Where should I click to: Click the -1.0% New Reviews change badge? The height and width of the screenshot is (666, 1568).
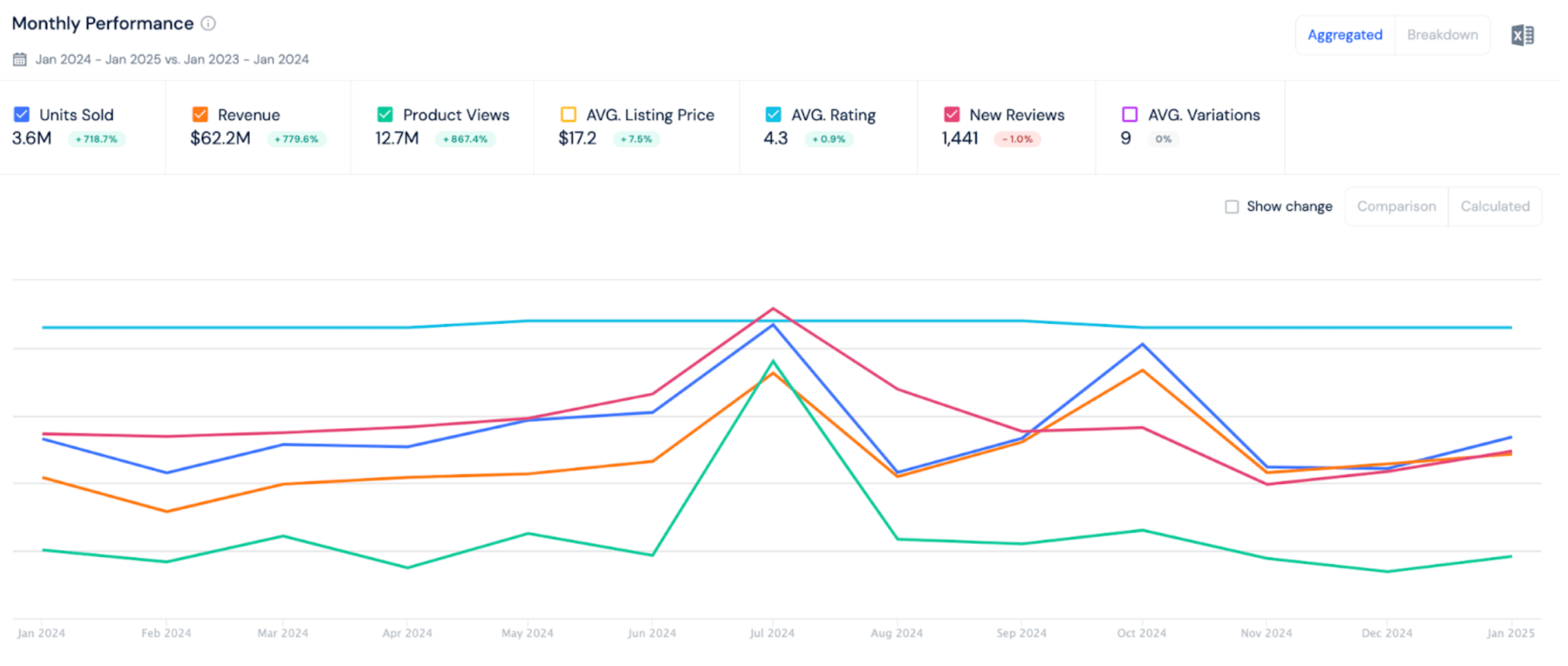point(1017,139)
